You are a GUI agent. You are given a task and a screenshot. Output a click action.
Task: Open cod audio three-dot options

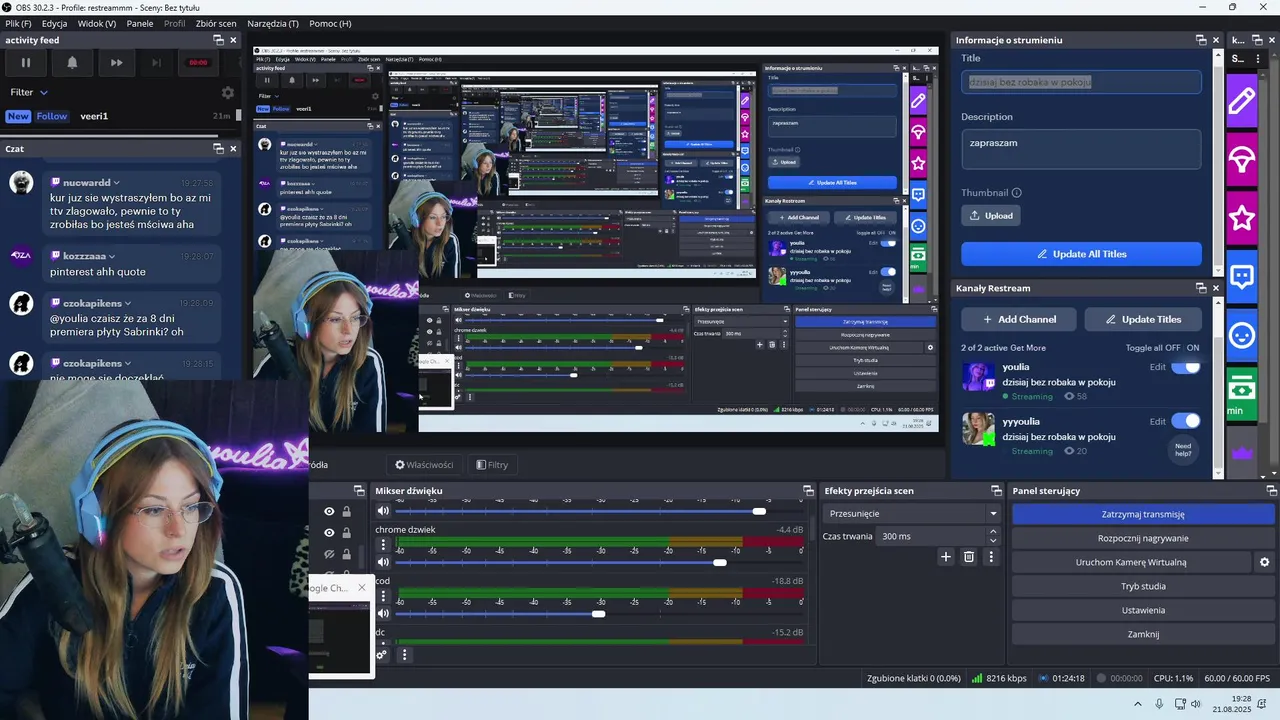[x=383, y=597]
